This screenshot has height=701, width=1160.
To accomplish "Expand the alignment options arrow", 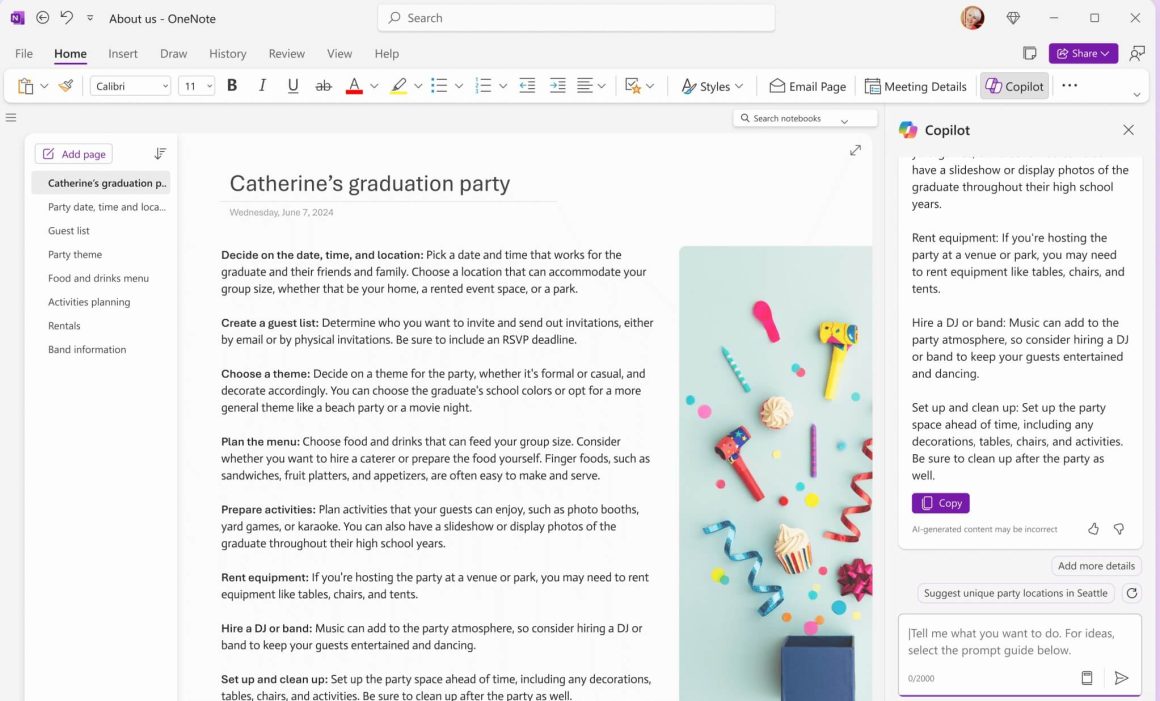I will (601, 87).
